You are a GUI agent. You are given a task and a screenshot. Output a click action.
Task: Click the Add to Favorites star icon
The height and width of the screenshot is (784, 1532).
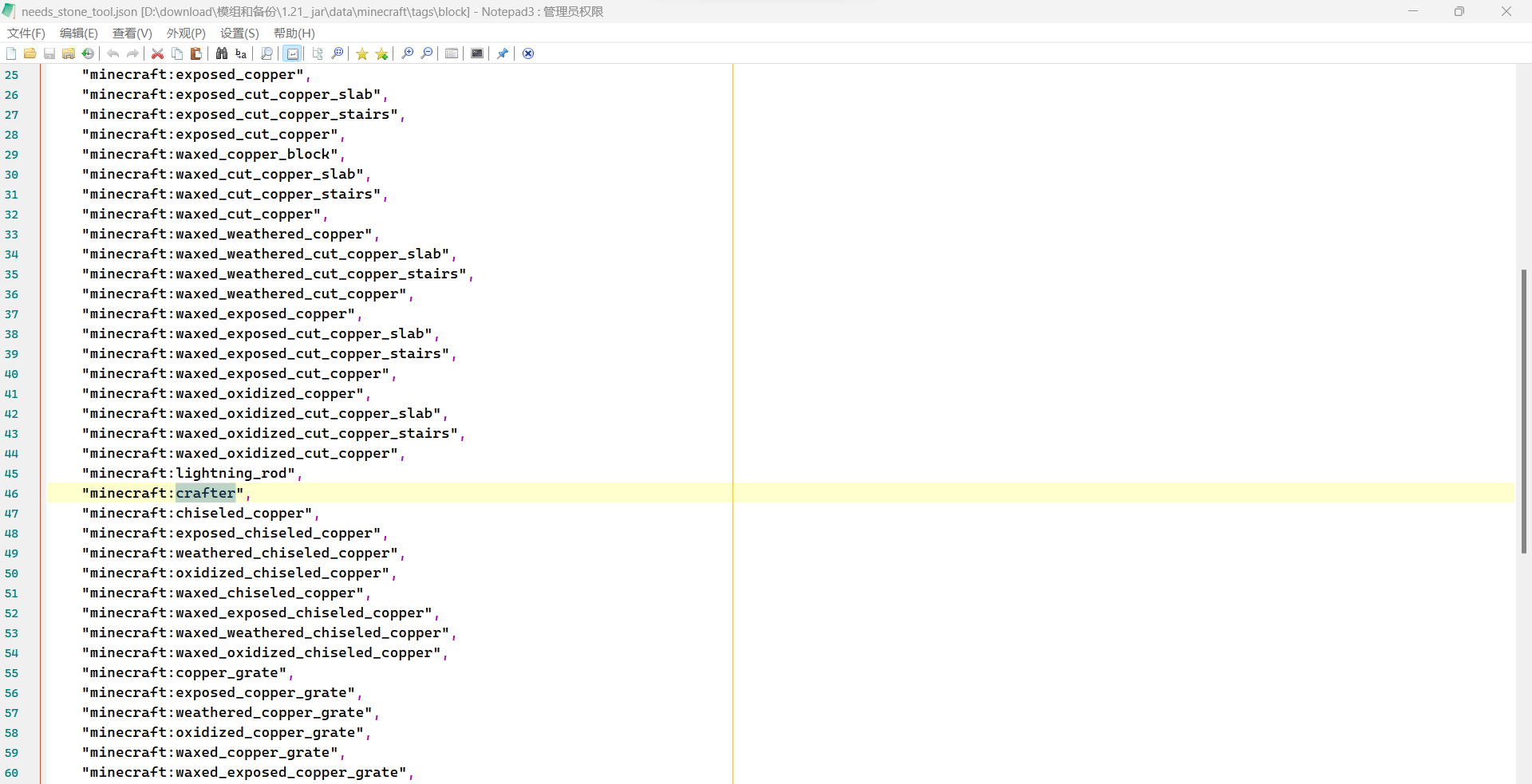coord(382,53)
